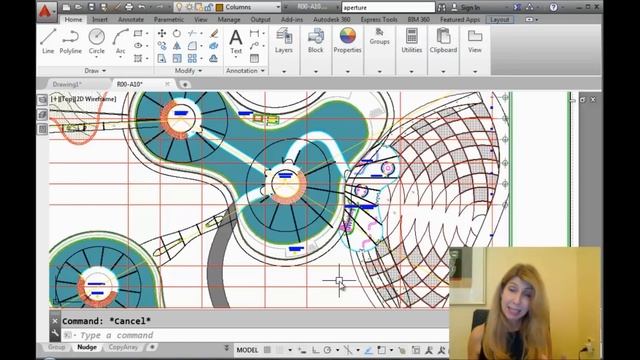The image size is (640, 360).
Task: Activate the Fillet tool
Action: click(x=192, y=46)
